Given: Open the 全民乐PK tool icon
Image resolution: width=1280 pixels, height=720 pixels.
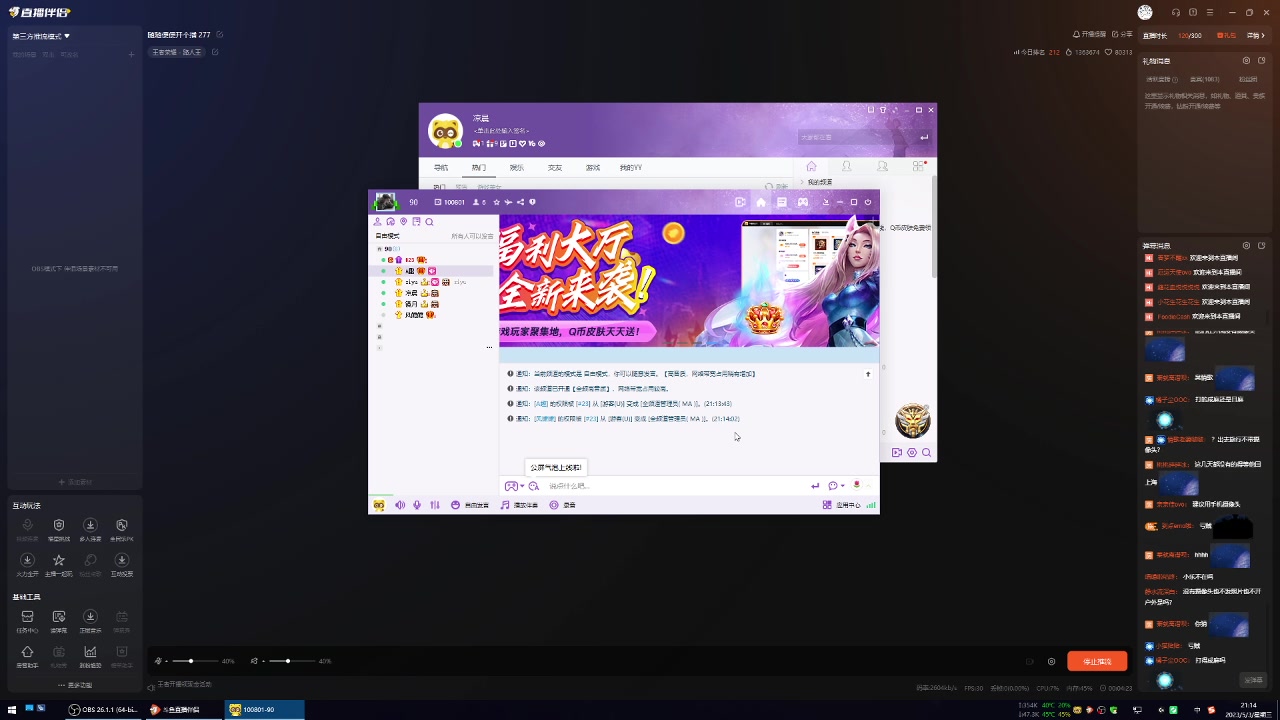Looking at the screenshot, I should click(x=122, y=530).
